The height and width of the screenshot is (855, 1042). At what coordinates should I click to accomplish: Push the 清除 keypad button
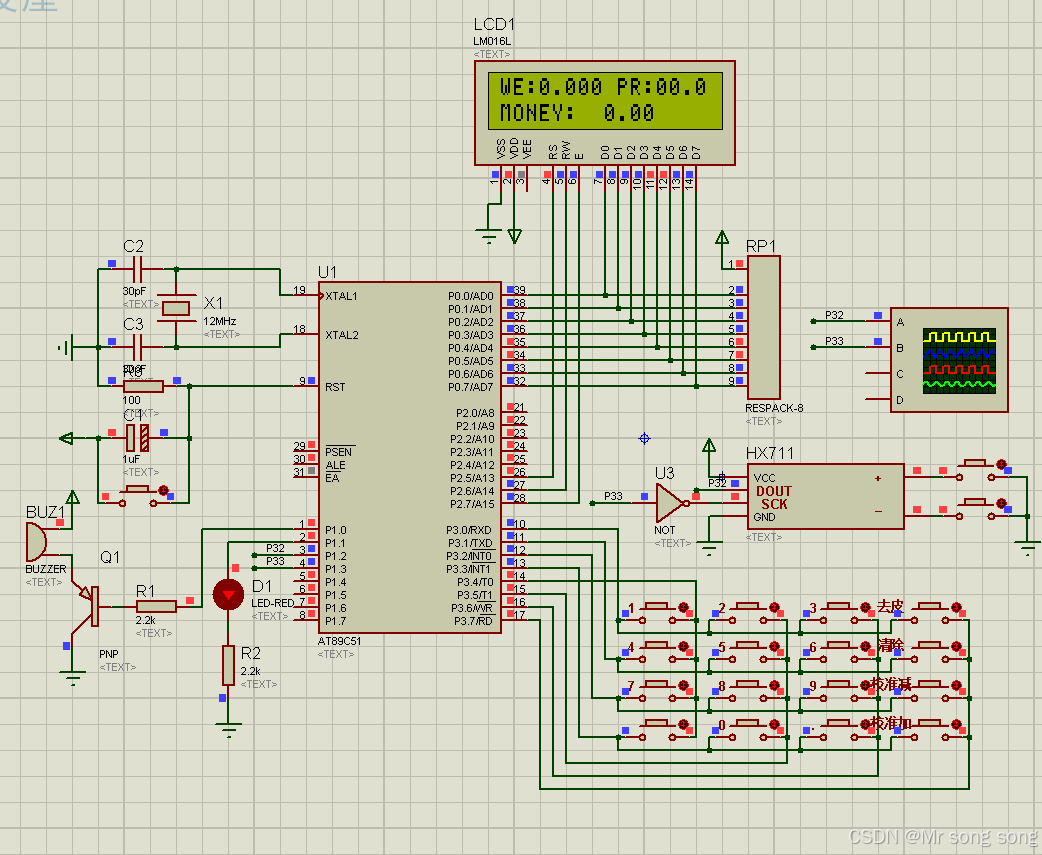930,652
